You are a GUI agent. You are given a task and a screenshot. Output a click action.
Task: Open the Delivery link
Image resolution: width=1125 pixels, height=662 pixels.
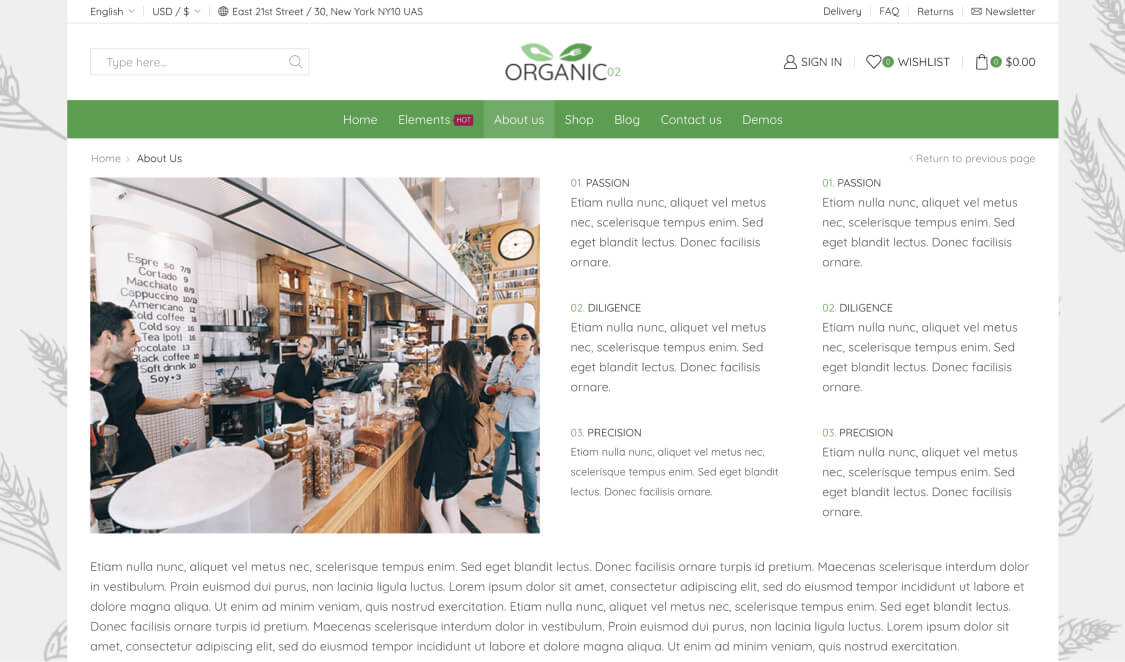click(842, 11)
